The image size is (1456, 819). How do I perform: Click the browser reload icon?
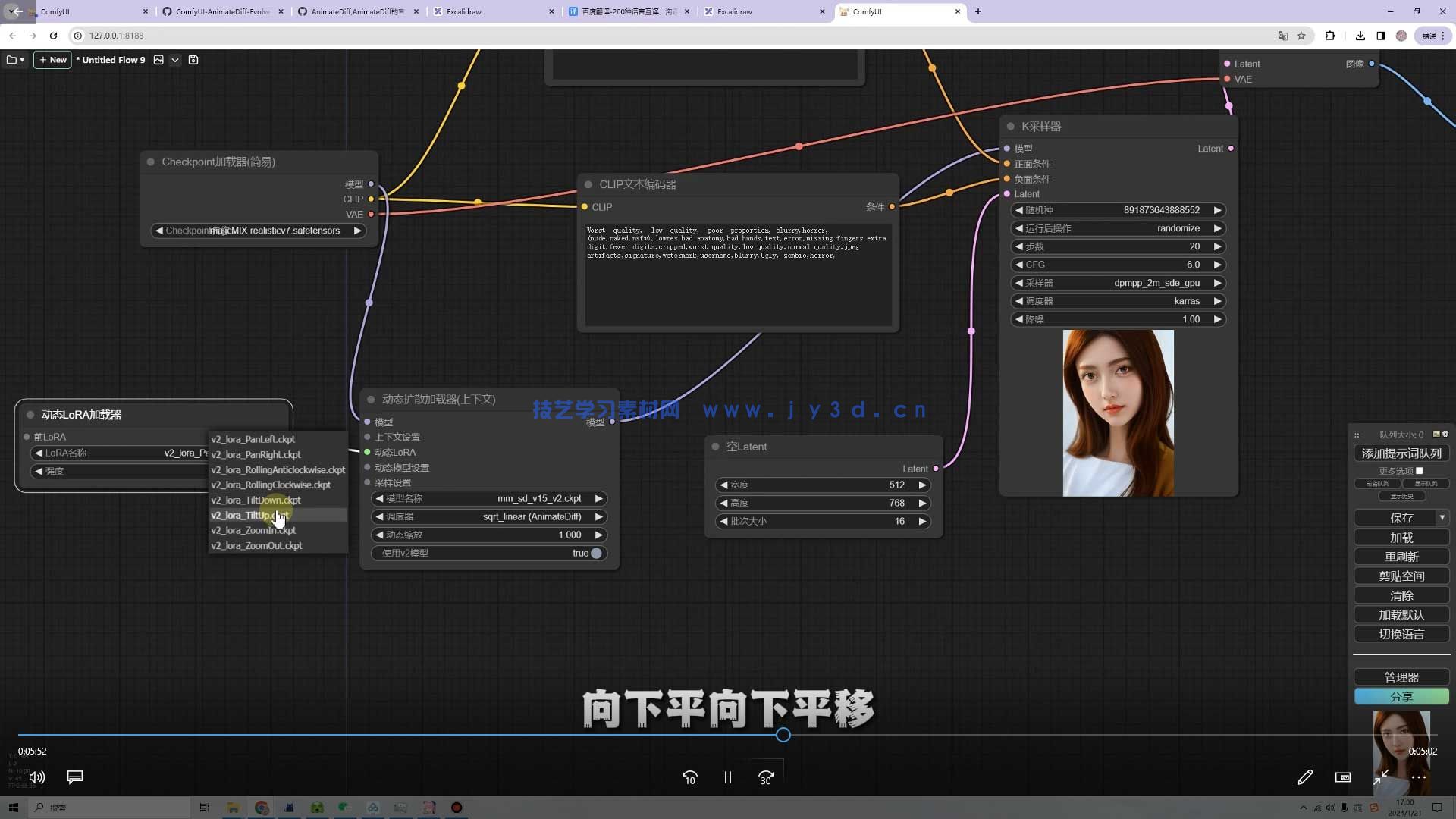click(x=53, y=36)
